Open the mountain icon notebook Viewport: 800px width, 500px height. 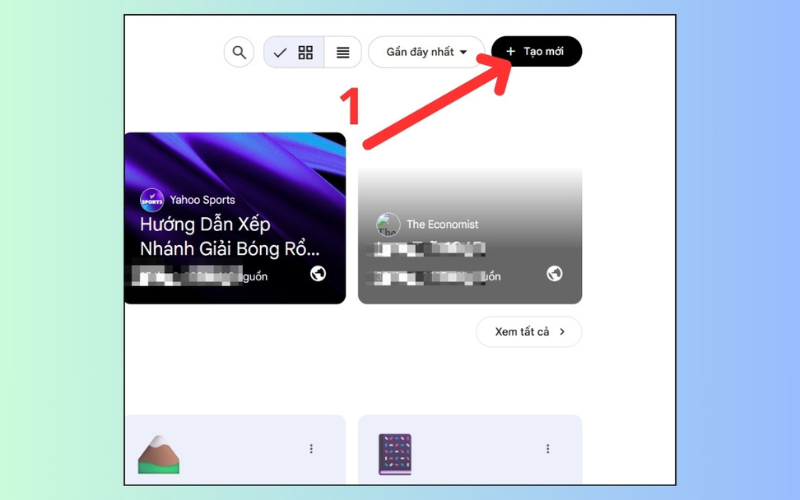[x=235, y=449]
